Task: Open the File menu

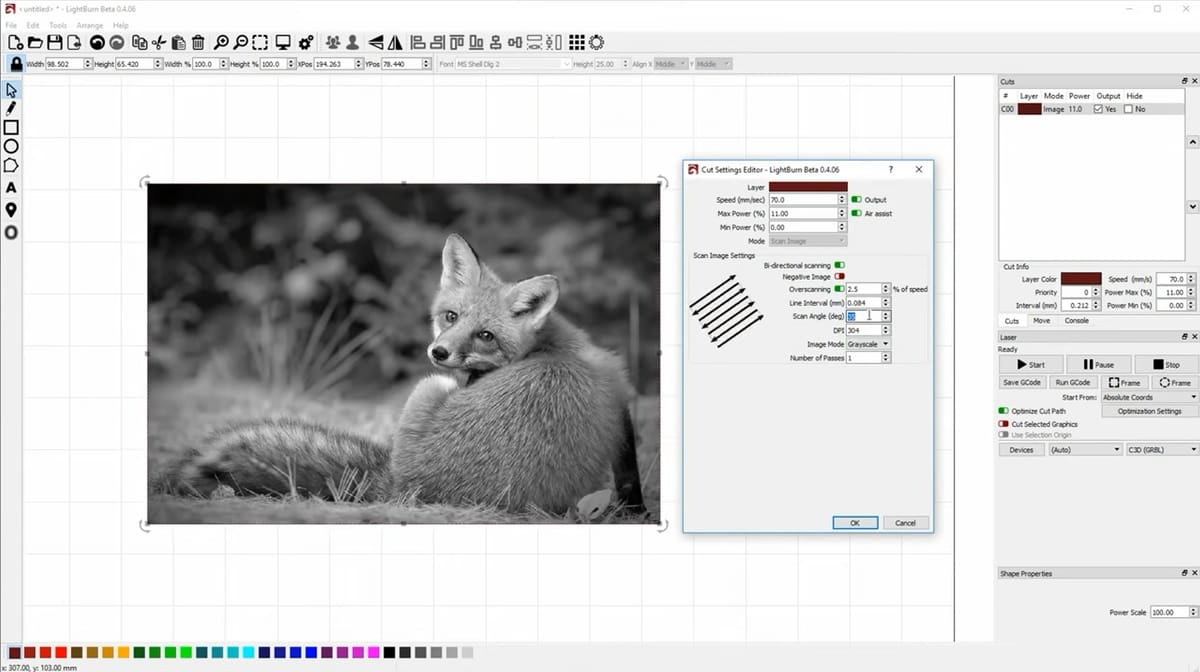Action: [x=11, y=25]
